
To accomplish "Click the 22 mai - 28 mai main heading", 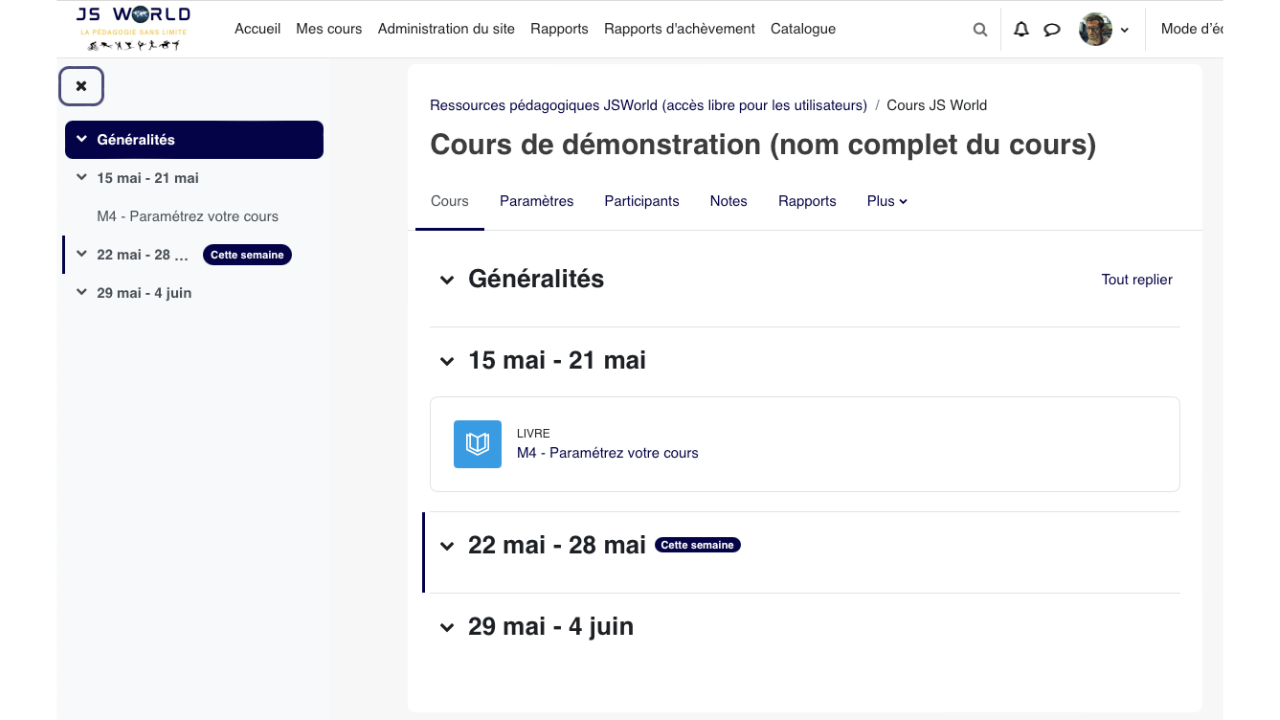I will point(557,545).
